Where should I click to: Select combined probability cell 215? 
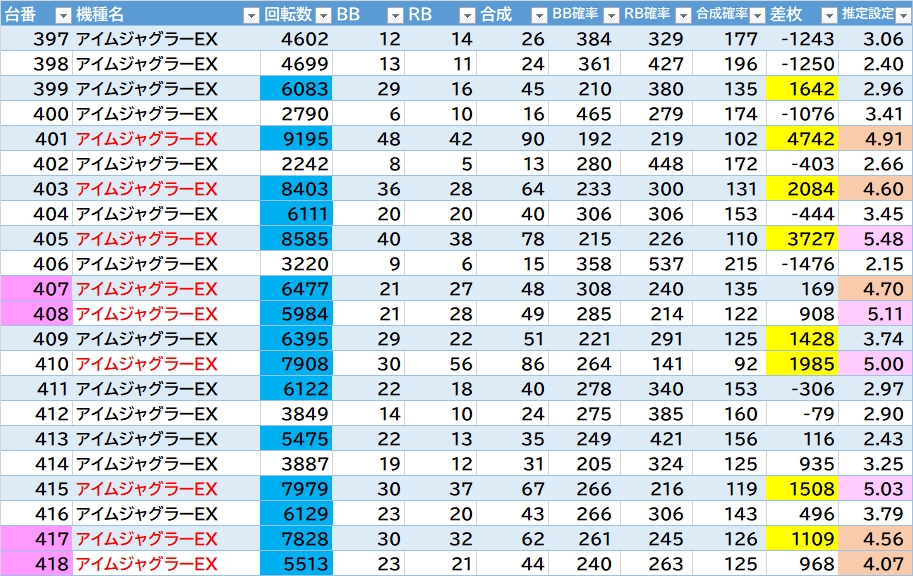pos(730,263)
